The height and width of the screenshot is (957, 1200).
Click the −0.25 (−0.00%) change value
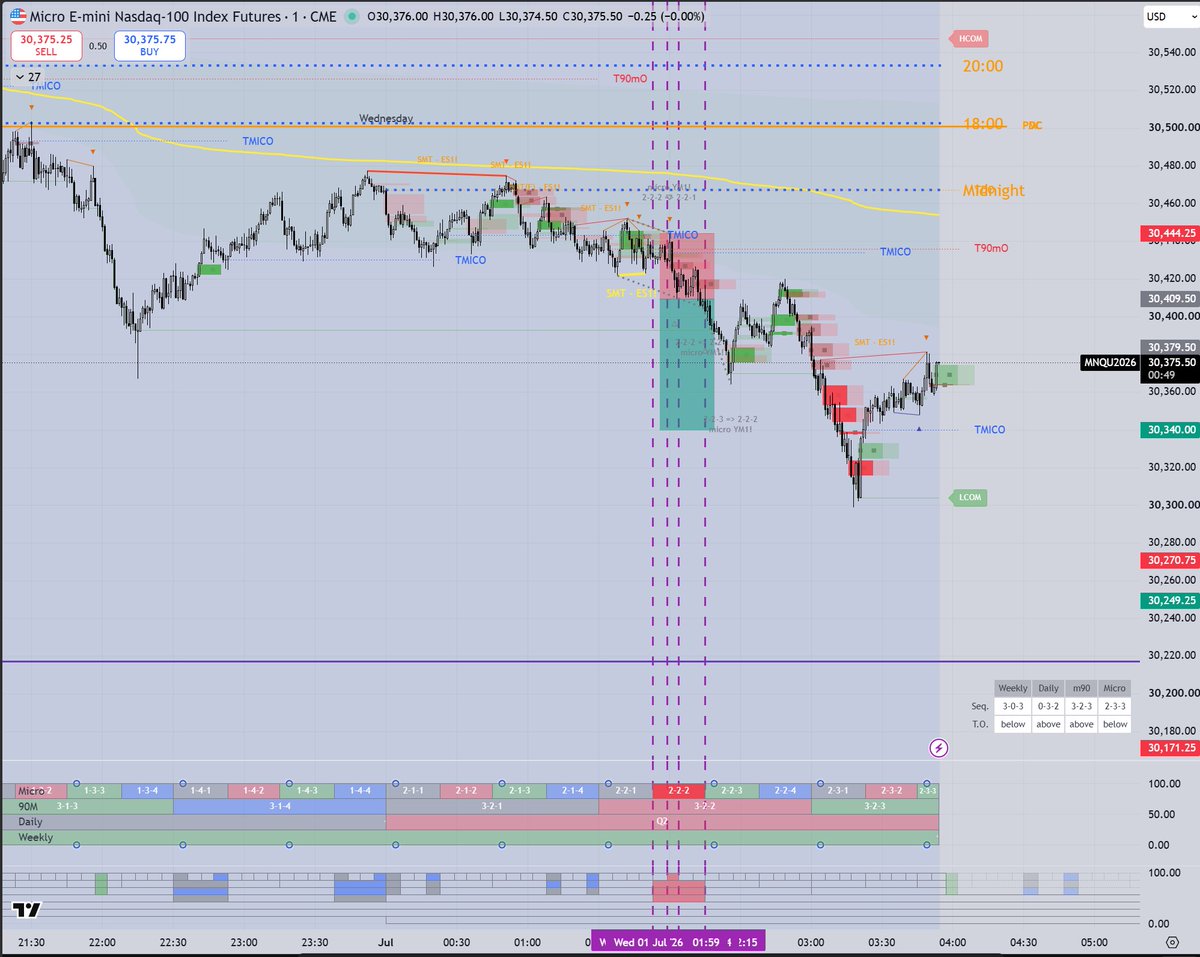[x=665, y=16]
